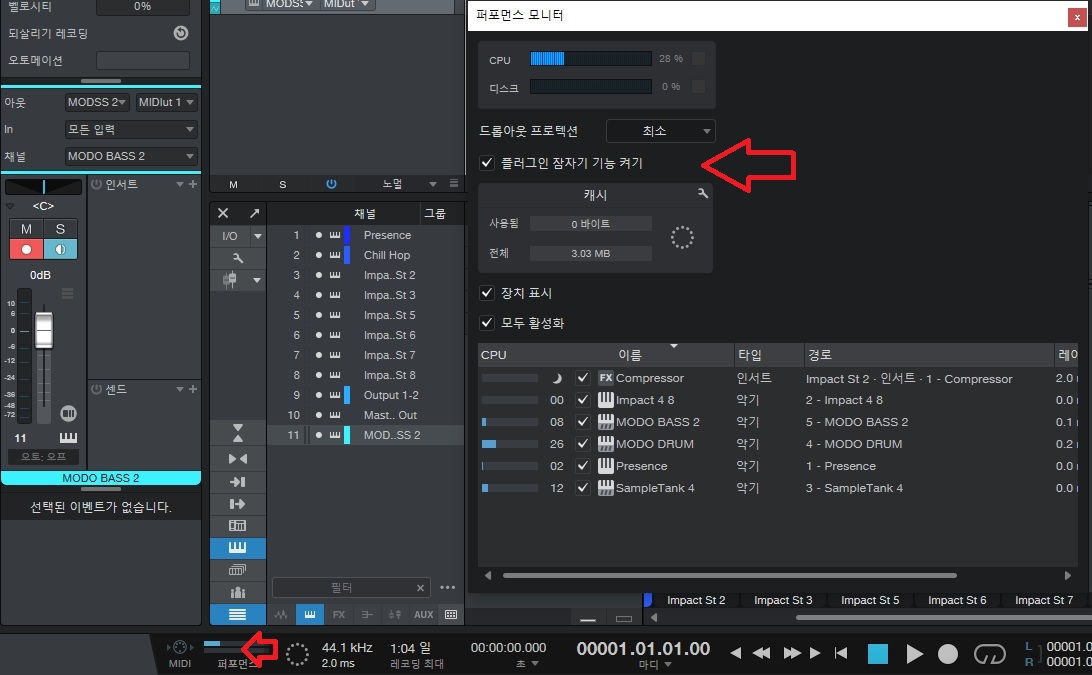Open the MIDIut 1 dropdown

click(166, 102)
